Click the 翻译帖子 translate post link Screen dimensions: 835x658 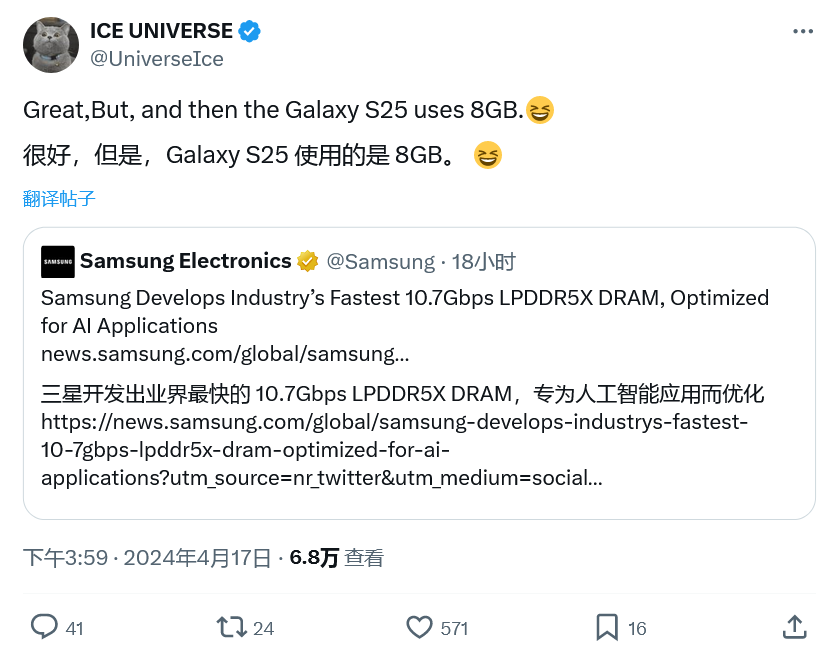click(x=59, y=198)
